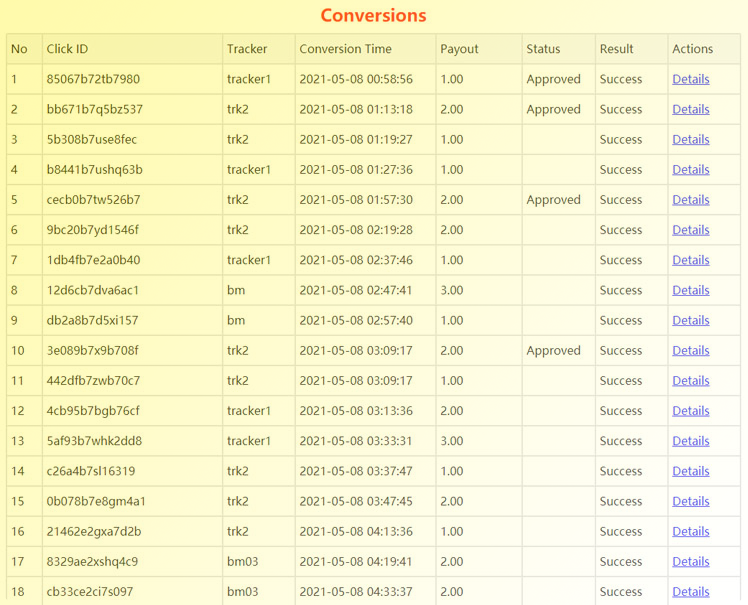Image resolution: width=748 pixels, height=605 pixels.
Task: Click Details link for row 5
Action: click(690, 199)
